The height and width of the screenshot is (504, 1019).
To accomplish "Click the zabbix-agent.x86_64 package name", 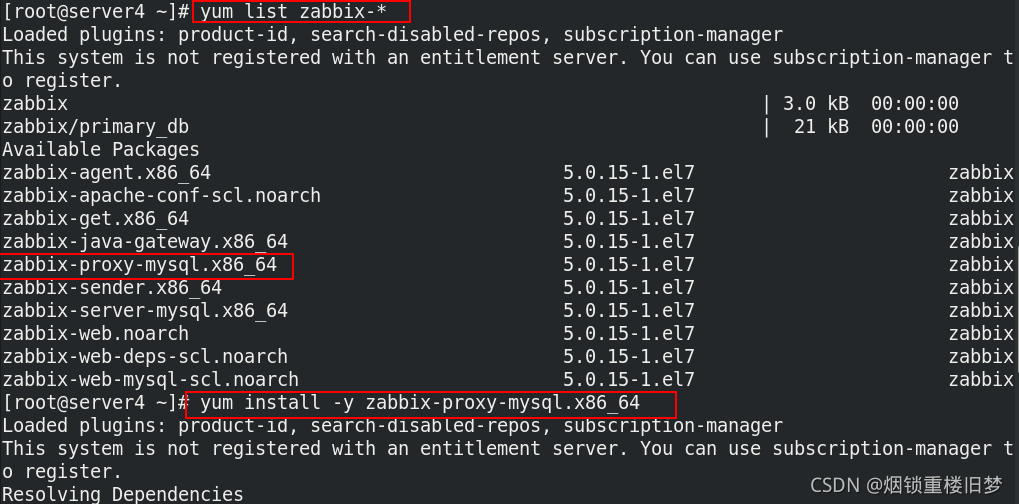I will 107,173.
